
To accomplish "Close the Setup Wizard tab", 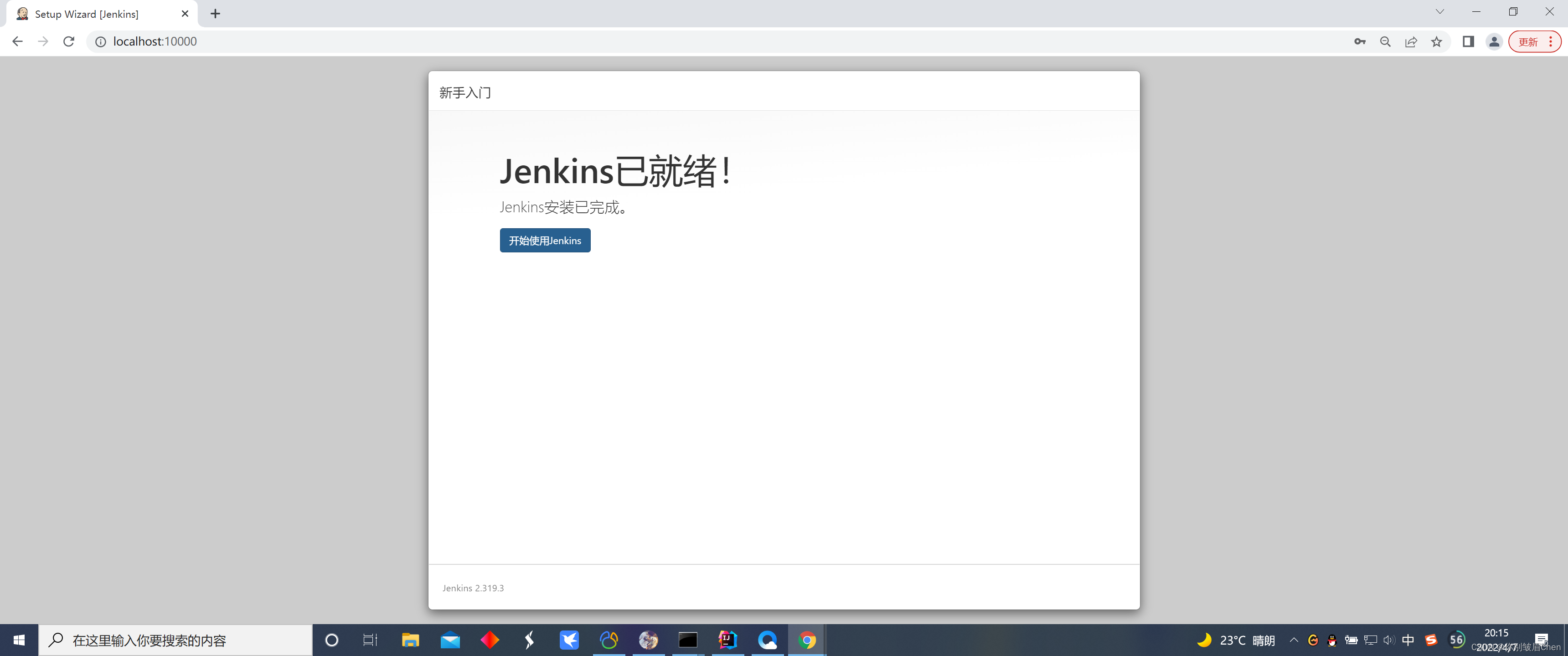I will pyautogui.click(x=185, y=13).
